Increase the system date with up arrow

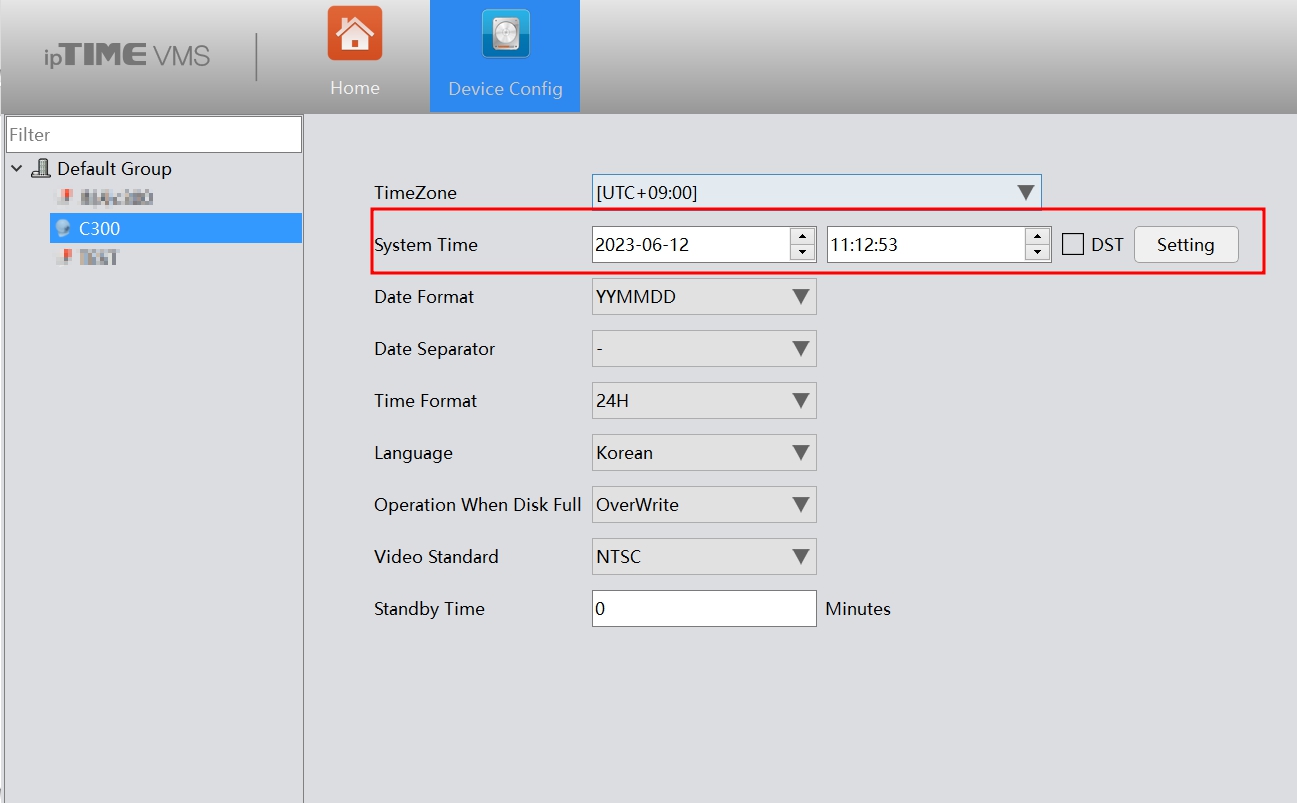pyautogui.click(x=802, y=236)
